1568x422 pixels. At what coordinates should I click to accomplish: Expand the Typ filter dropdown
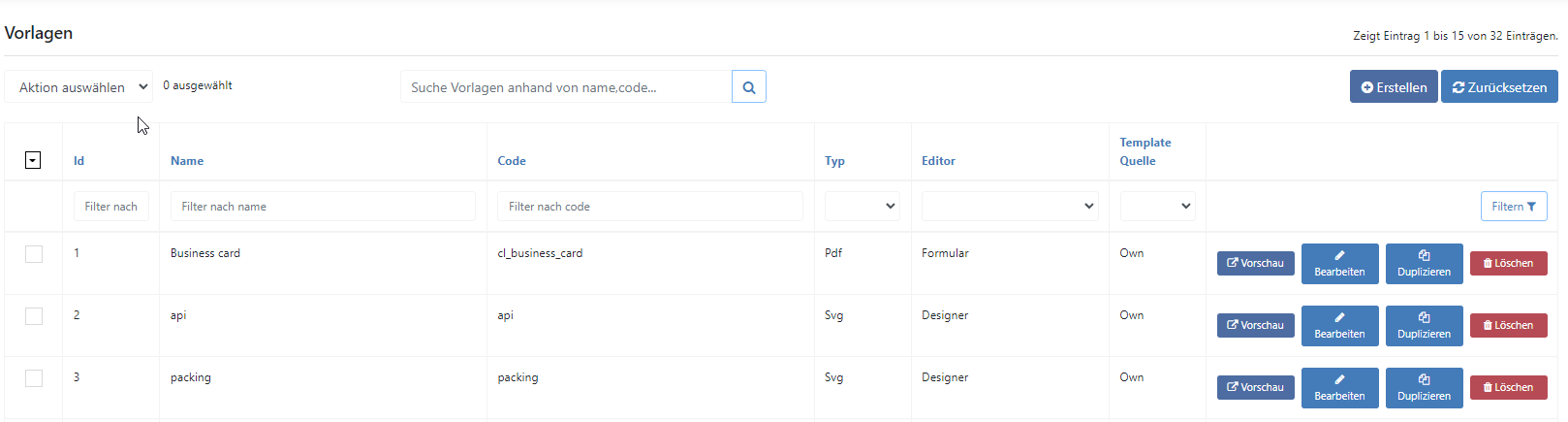point(862,206)
